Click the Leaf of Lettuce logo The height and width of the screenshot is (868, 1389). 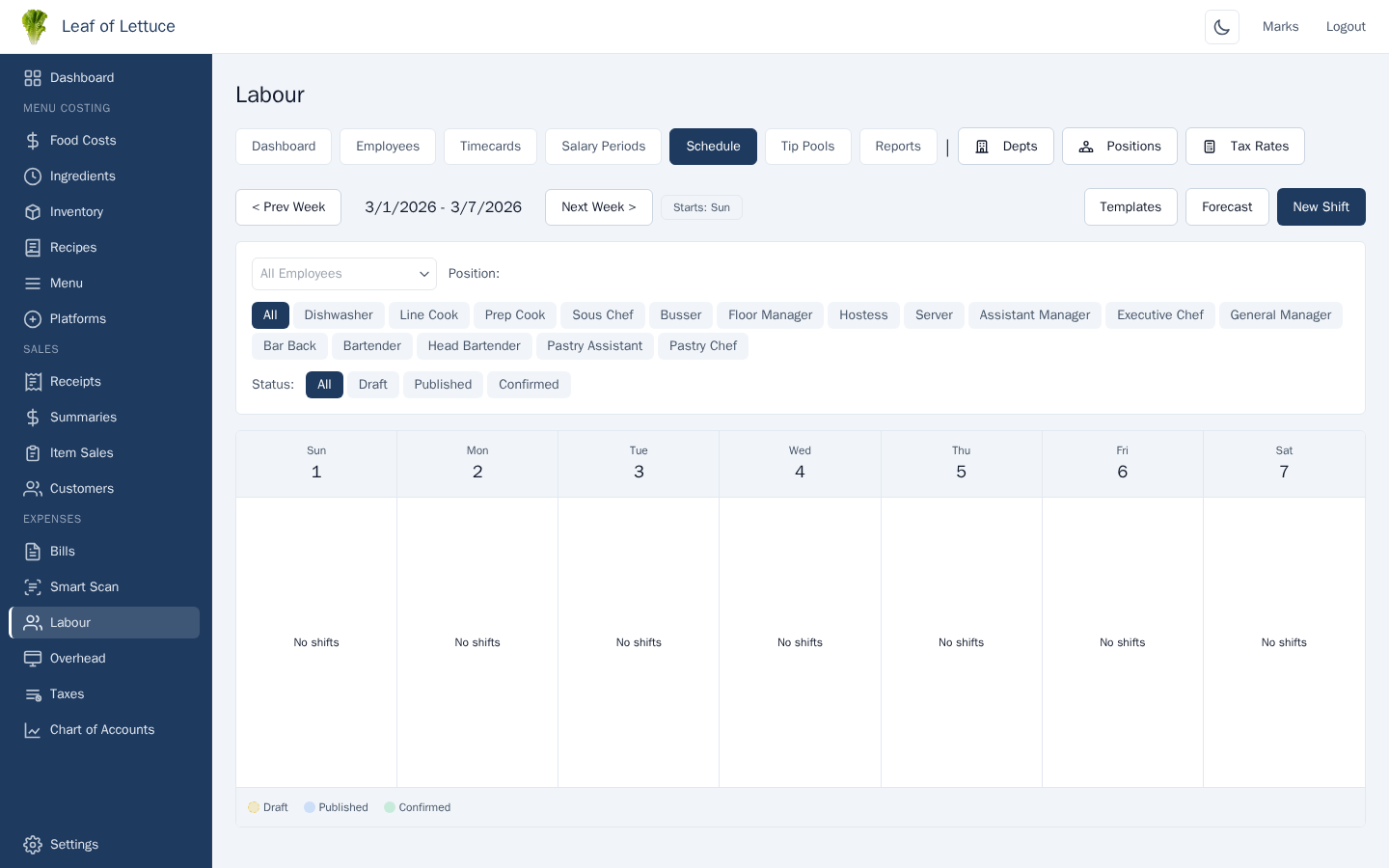[x=35, y=27]
